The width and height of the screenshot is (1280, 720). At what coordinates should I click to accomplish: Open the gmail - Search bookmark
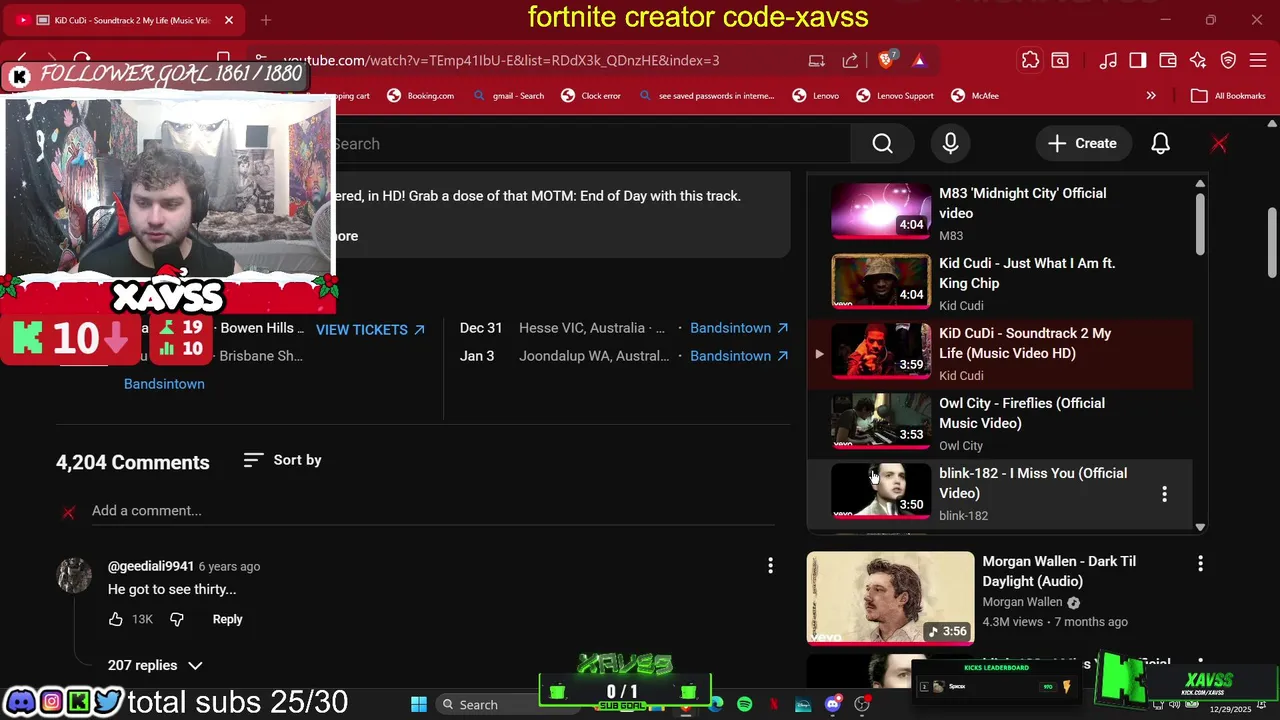(509, 96)
